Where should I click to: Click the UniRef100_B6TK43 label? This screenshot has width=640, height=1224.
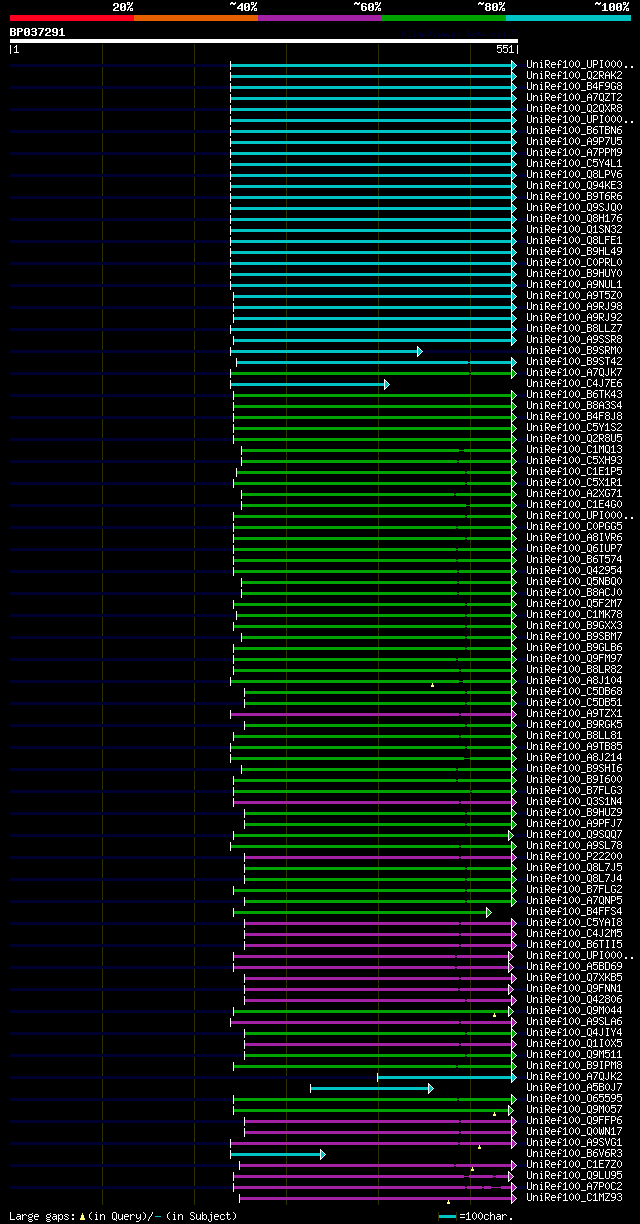(574, 394)
